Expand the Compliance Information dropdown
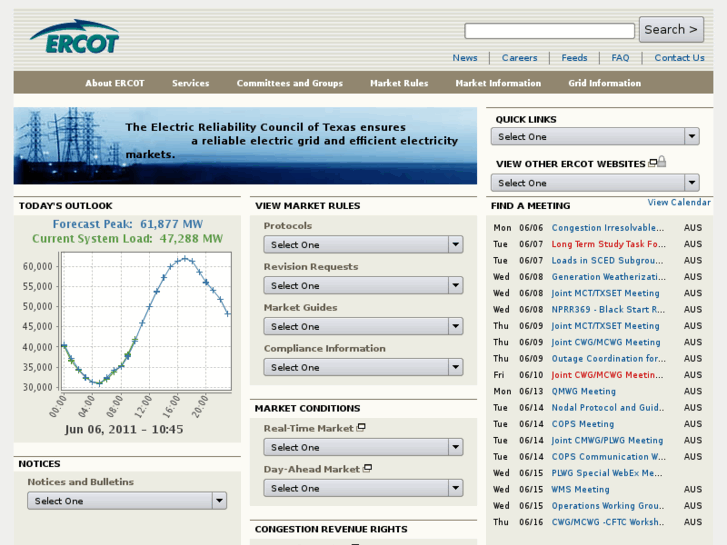The image size is (727, 545). pos(362,368)
